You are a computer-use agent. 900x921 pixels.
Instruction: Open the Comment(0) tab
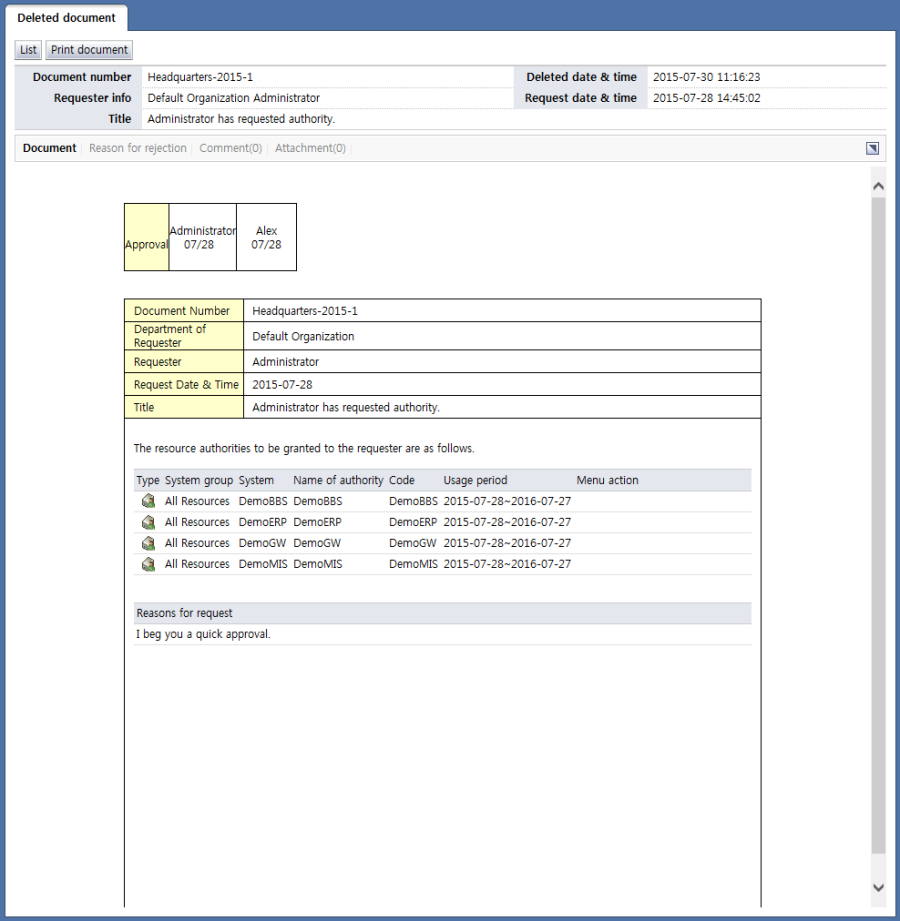230,148
